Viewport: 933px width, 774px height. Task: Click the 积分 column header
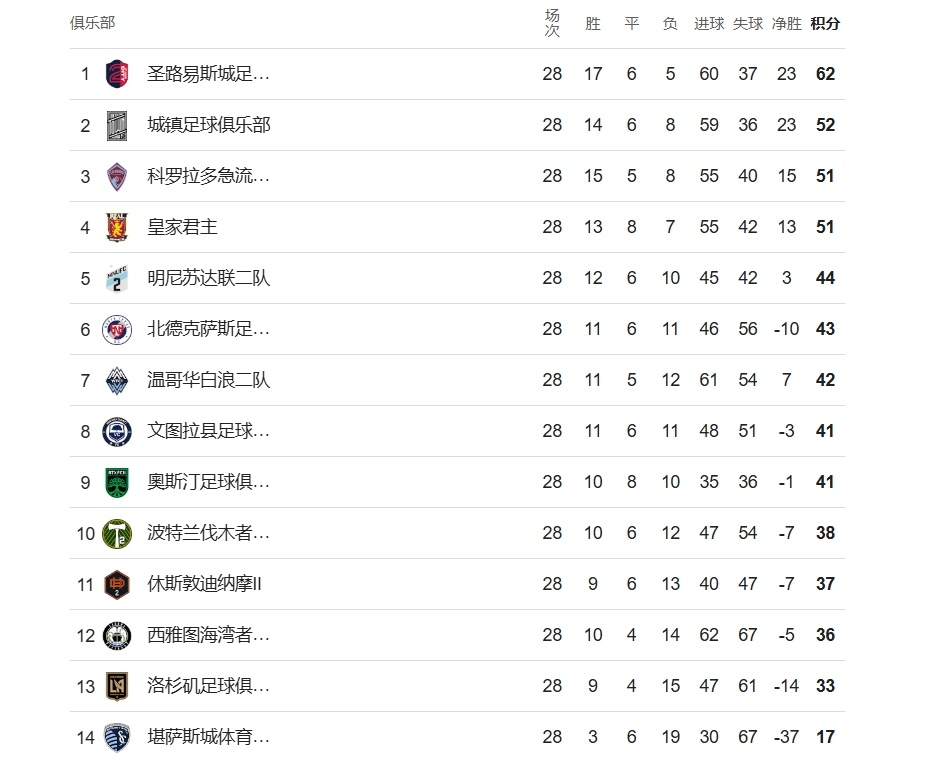click(x=825, y=24)
